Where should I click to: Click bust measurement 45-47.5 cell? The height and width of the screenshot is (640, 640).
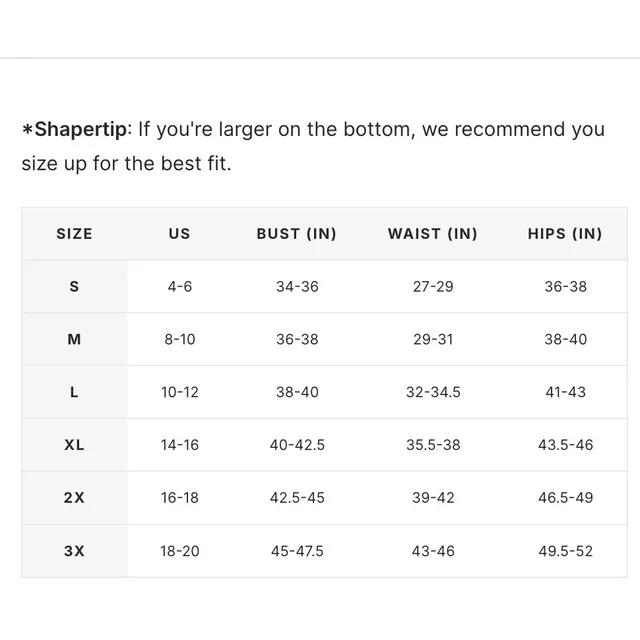[x=297, y=551]
